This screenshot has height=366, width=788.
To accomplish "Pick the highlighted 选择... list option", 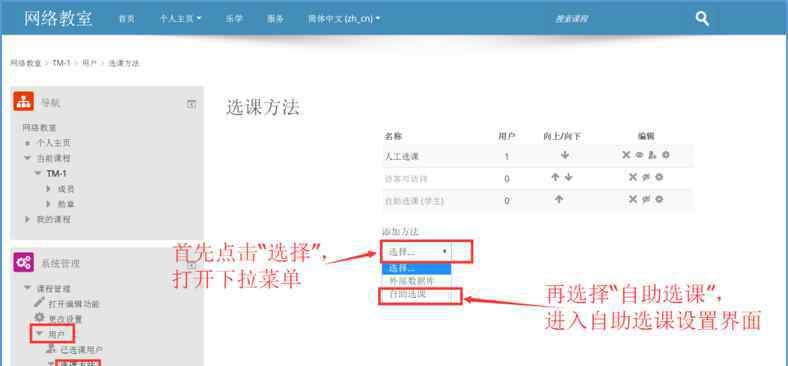I will [417, 269].
